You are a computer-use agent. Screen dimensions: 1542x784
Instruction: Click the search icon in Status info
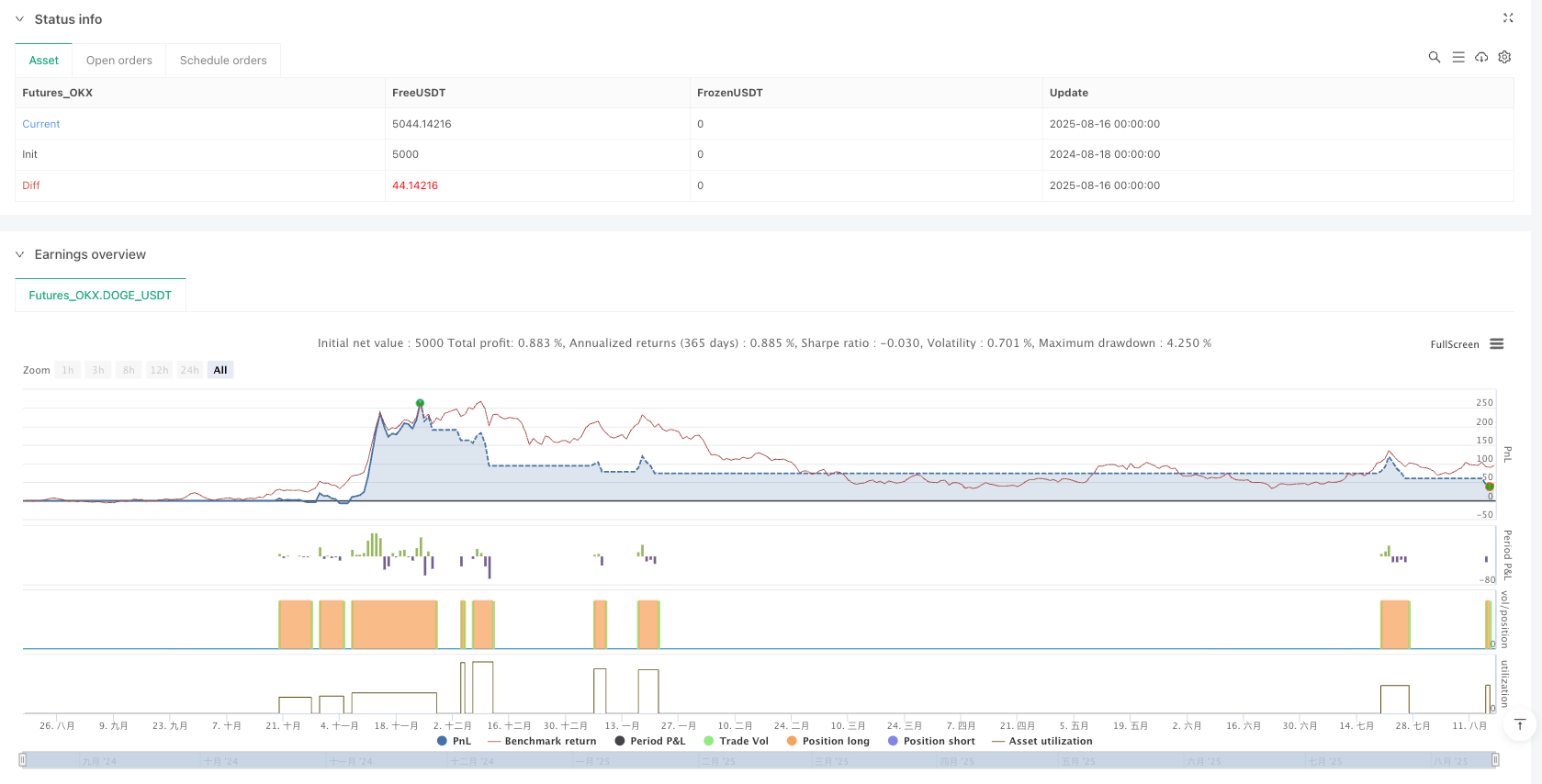pos(1434,57)
